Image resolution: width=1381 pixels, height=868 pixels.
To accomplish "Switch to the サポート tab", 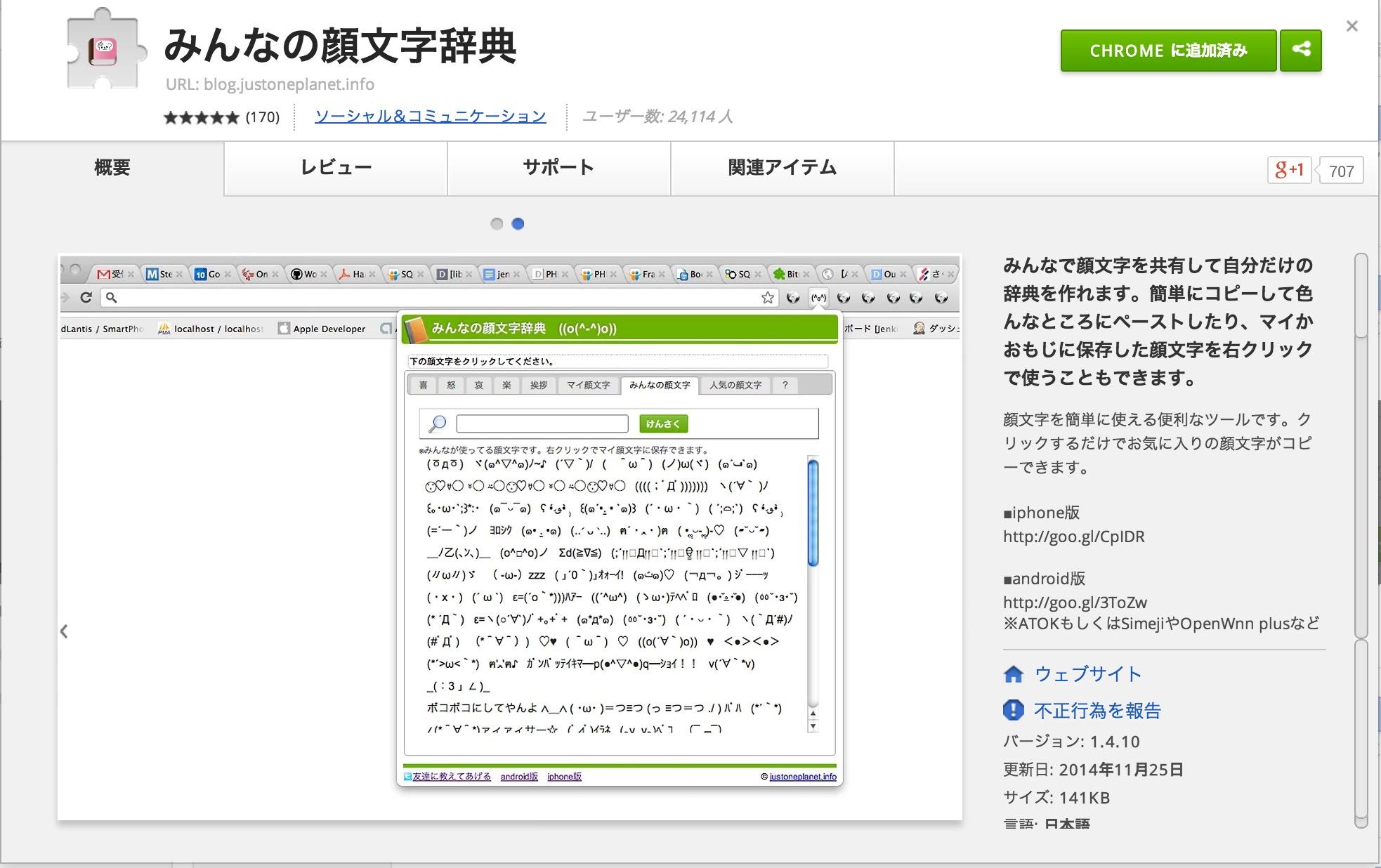I will (558, 168).
